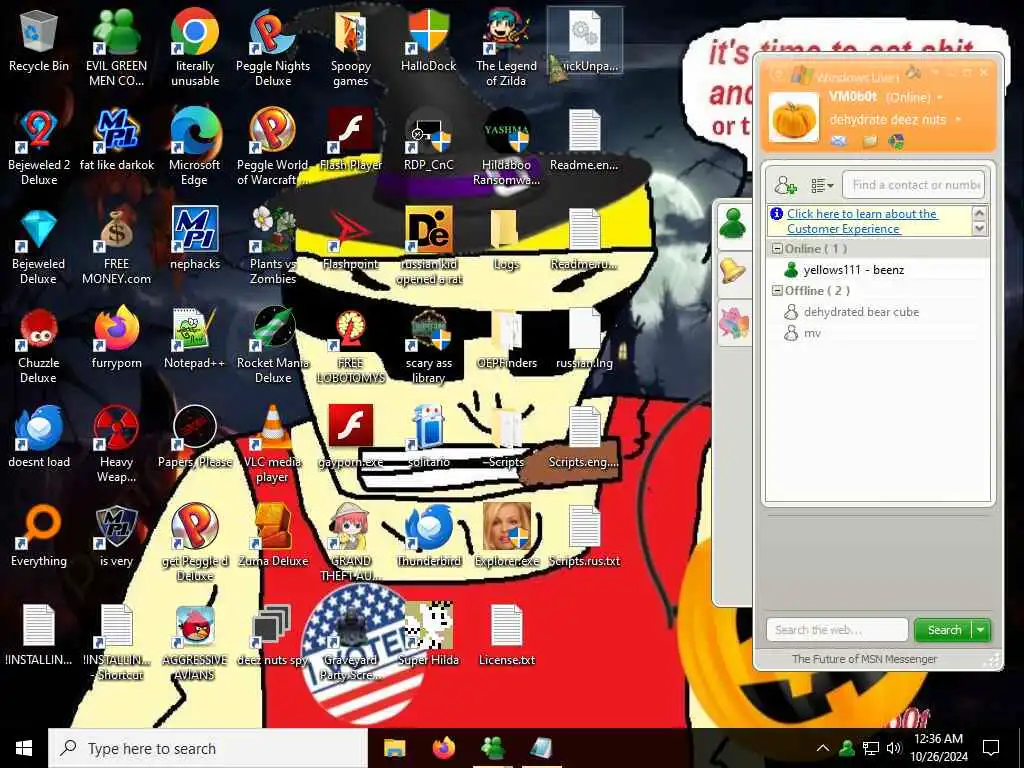Open the contact list view options dropdown

(822, 185)
